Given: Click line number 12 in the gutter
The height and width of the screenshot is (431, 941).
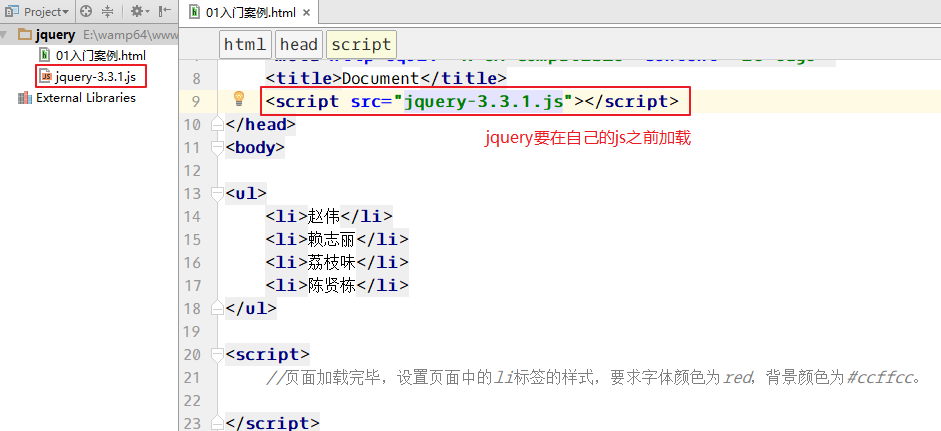Looking at the screenshot, I should click(192, 171).
